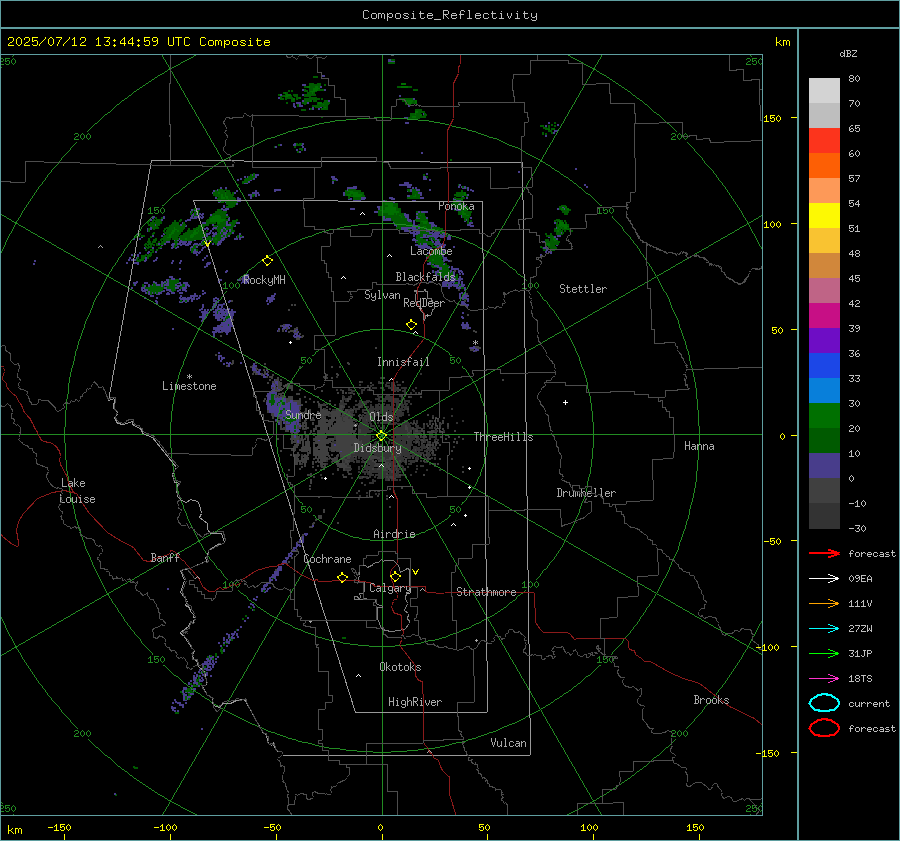Click the Lacombe town label
Screen dimensions: 900x841
click(431, 251)
